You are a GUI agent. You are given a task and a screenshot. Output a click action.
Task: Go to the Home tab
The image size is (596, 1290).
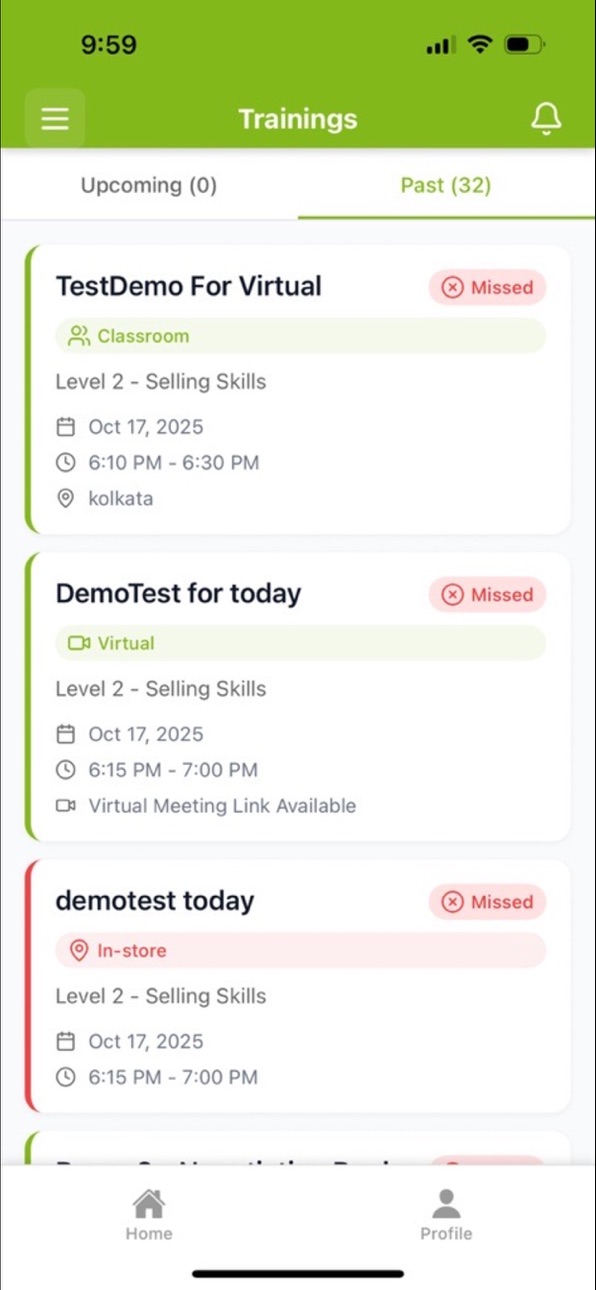click(x=149, y=1214)
